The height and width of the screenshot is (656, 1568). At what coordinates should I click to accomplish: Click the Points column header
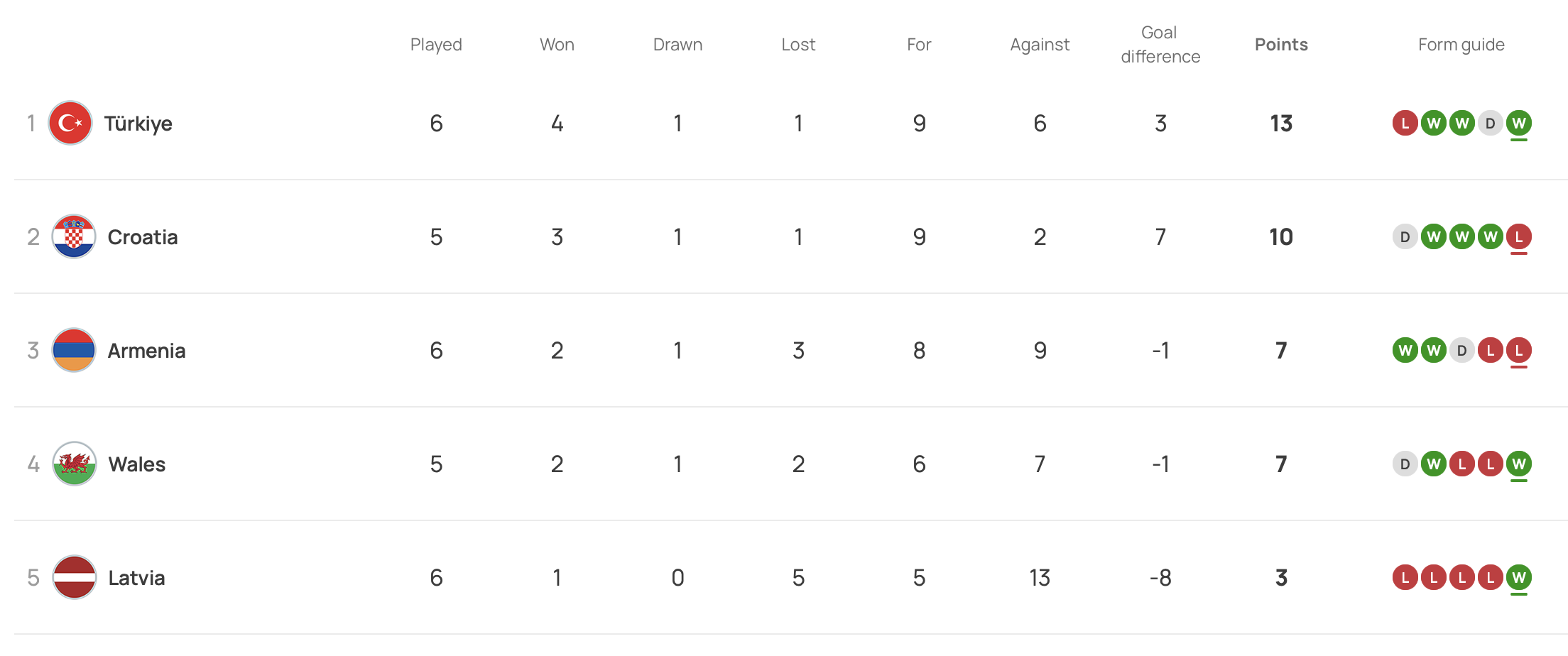point(1281,45)
